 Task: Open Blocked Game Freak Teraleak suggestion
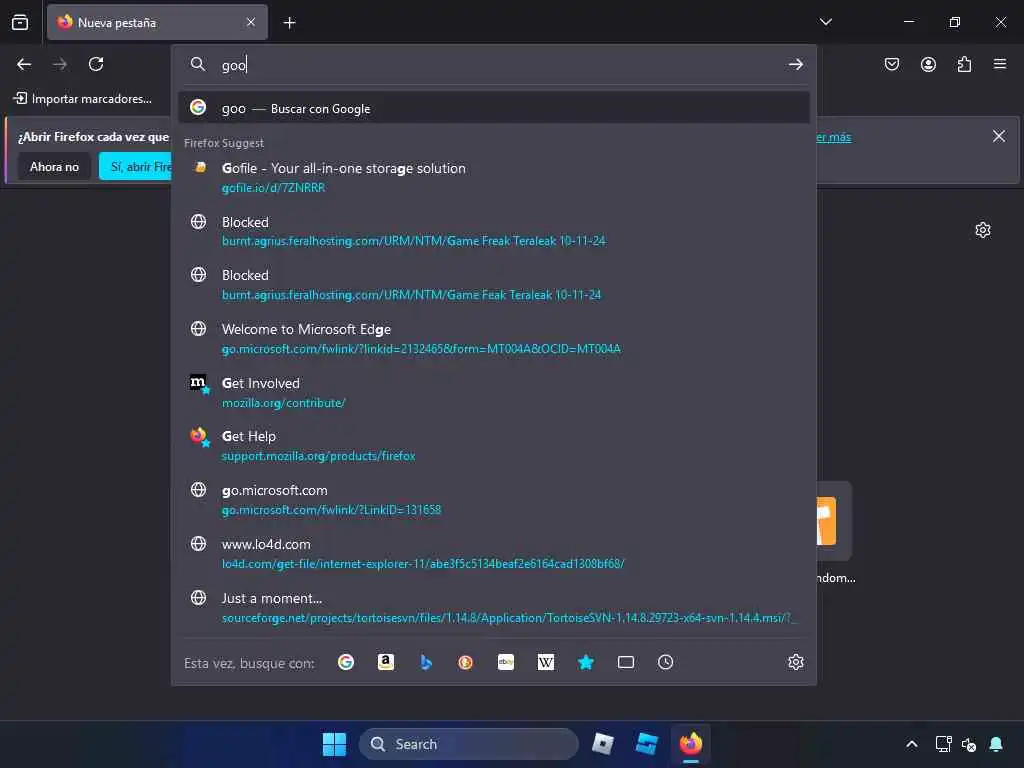click(x=494, y=231)
